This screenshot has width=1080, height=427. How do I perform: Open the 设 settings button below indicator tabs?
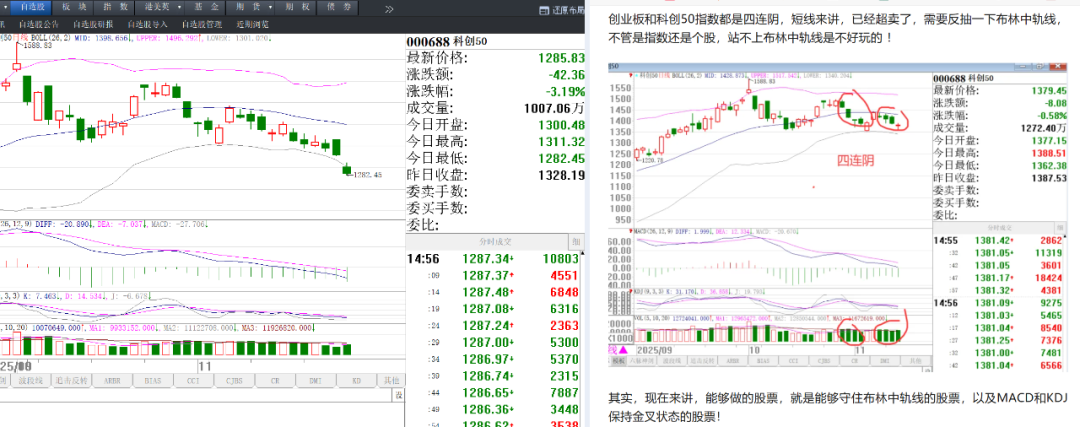click(x=398, y=395)
